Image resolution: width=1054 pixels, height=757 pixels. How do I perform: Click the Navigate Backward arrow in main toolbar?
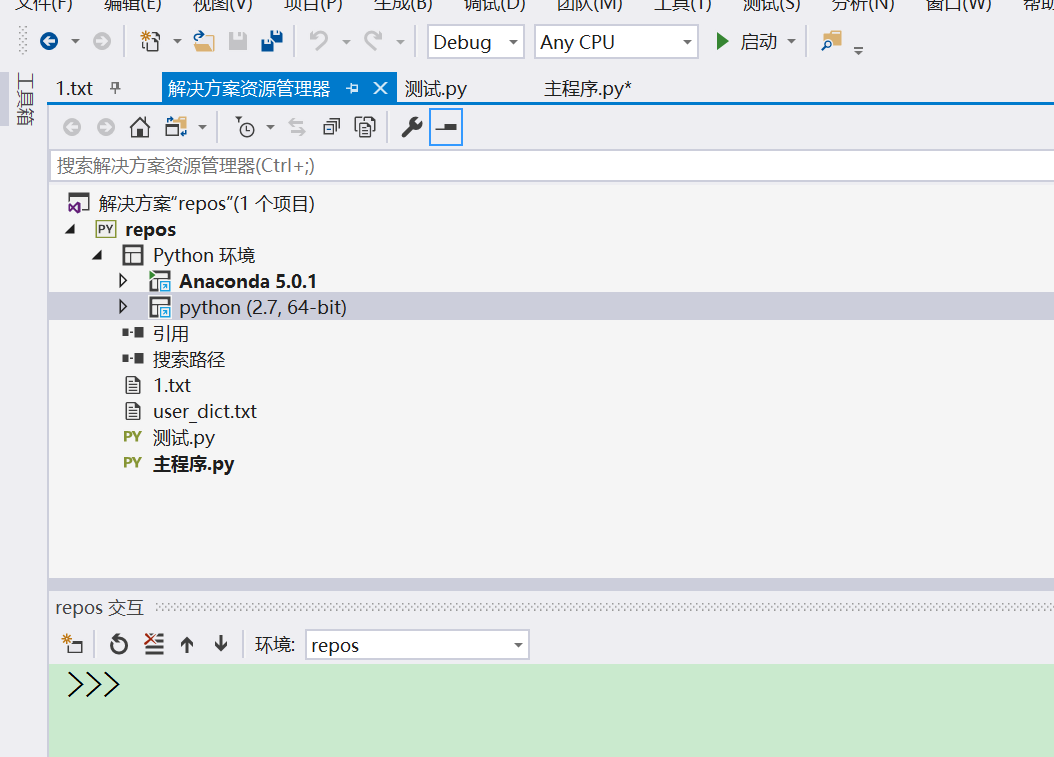point(49,42)
